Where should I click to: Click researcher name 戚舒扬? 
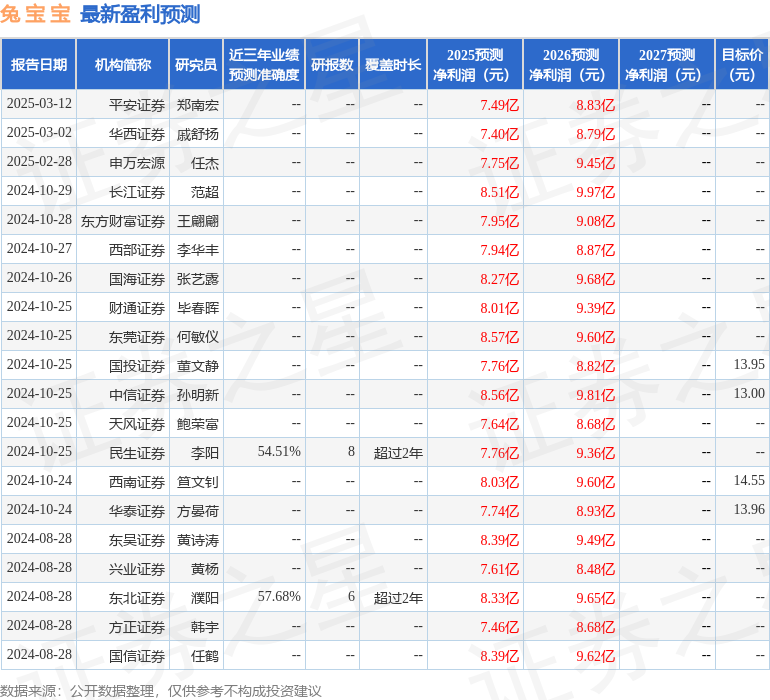point(197,134)
